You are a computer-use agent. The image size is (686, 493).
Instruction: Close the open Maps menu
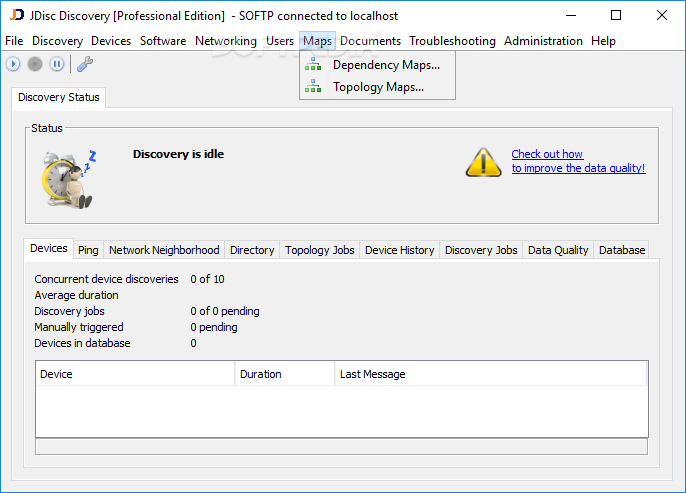(317, 41)
